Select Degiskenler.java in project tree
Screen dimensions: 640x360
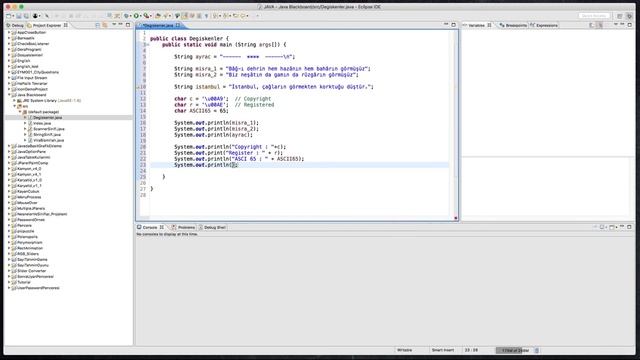coord(47,118)
